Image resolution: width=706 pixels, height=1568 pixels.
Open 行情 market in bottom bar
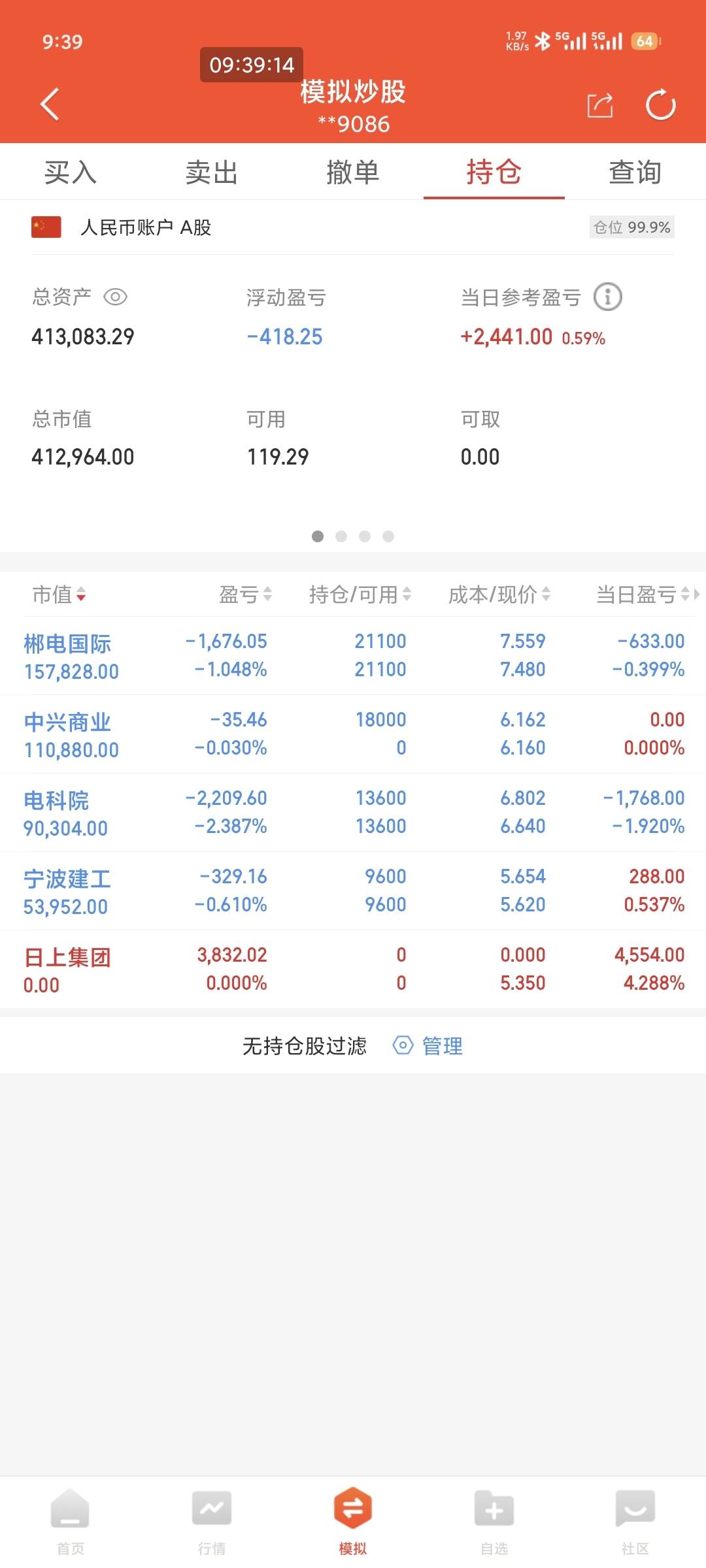click(211, 1522)
